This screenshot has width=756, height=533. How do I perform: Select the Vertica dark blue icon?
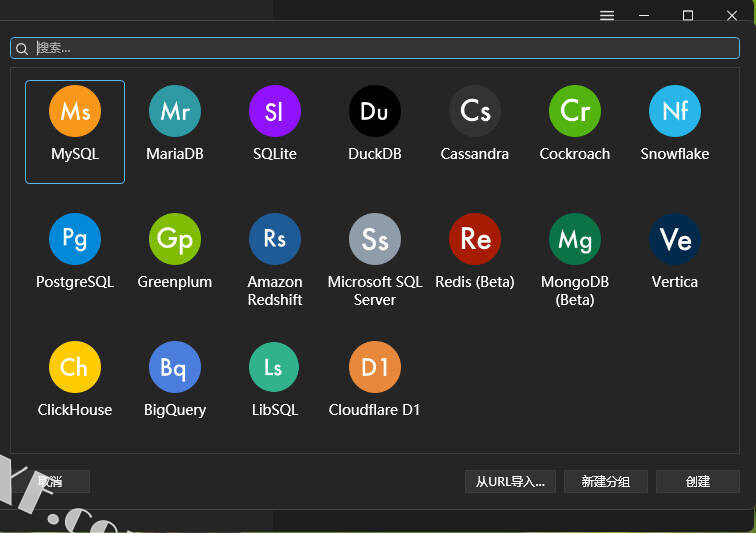click(675, 239)
